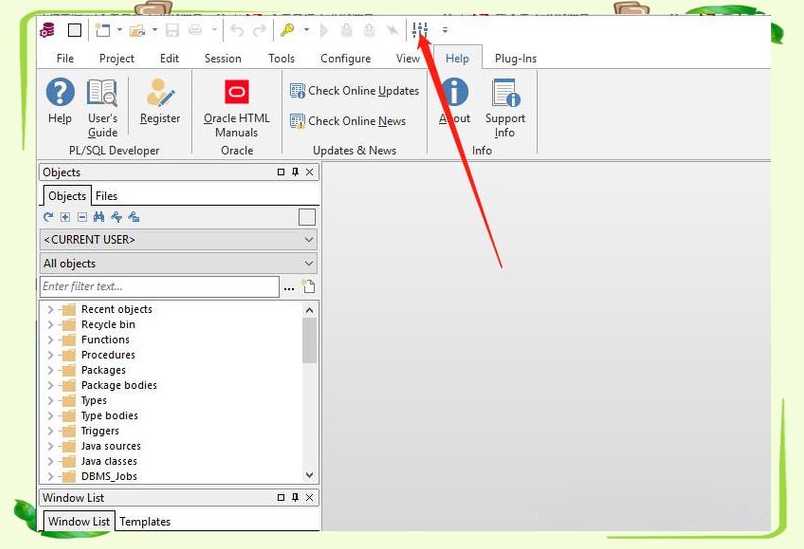Switch to the Templates tab
Screen dimensions: 804x549
coord(145,521)
